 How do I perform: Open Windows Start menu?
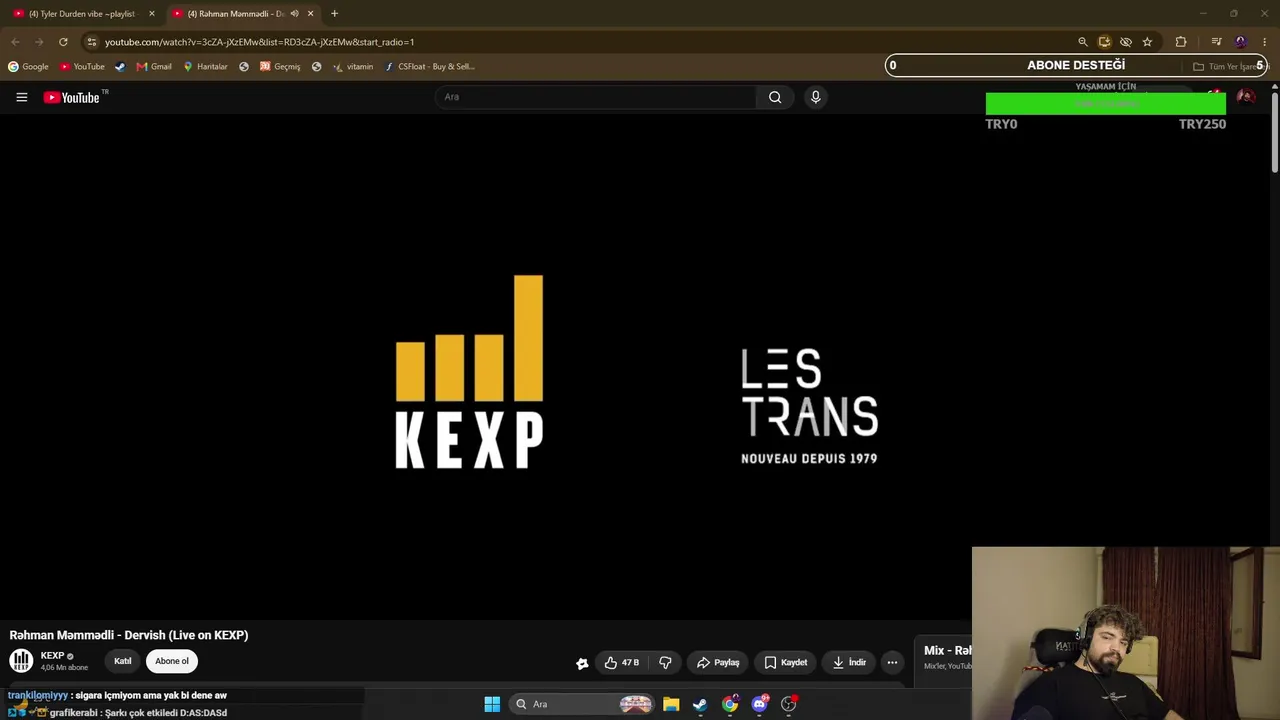click(492, 704)
